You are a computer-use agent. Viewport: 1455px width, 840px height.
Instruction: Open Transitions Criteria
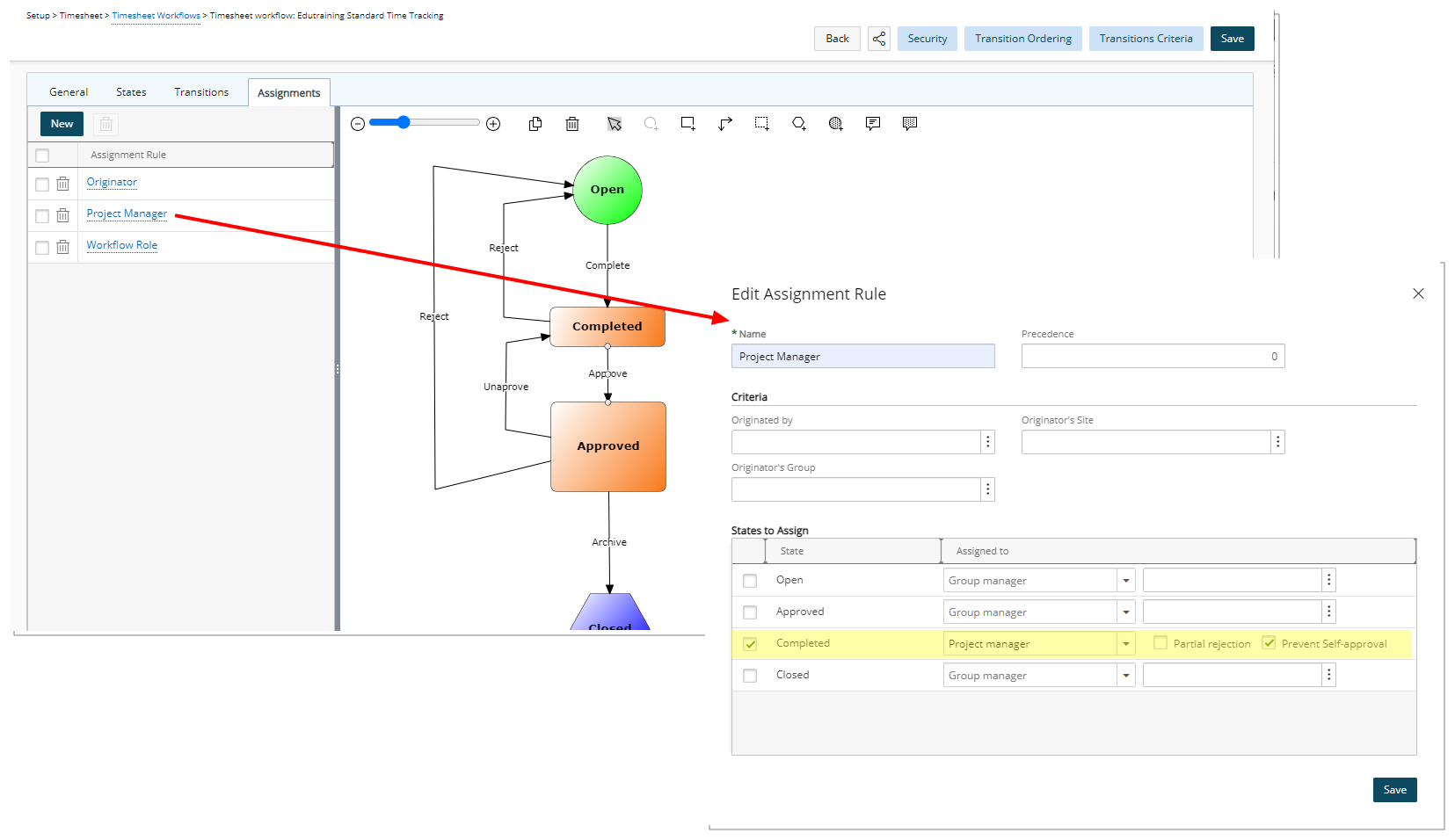pos(1146,39)
